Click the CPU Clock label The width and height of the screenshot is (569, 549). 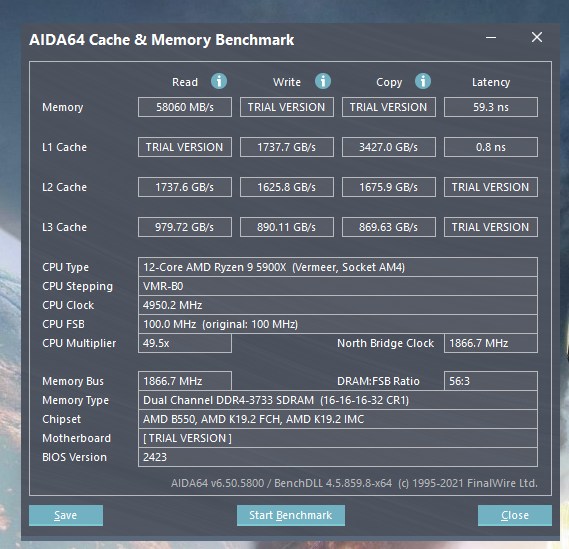pyautogui.click(x=68, y=305)
